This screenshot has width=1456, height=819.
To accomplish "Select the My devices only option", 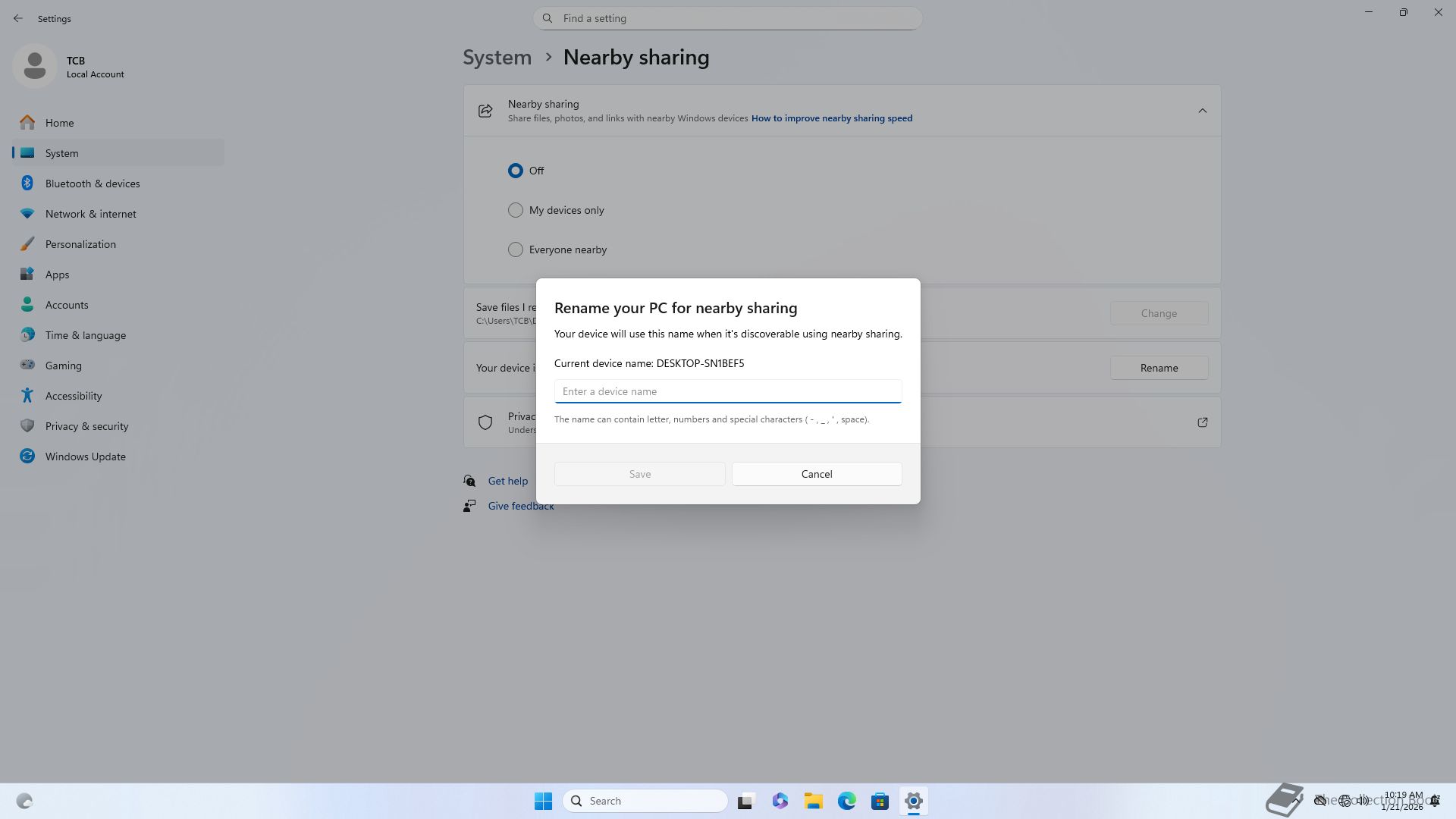I will pos(516,210).
